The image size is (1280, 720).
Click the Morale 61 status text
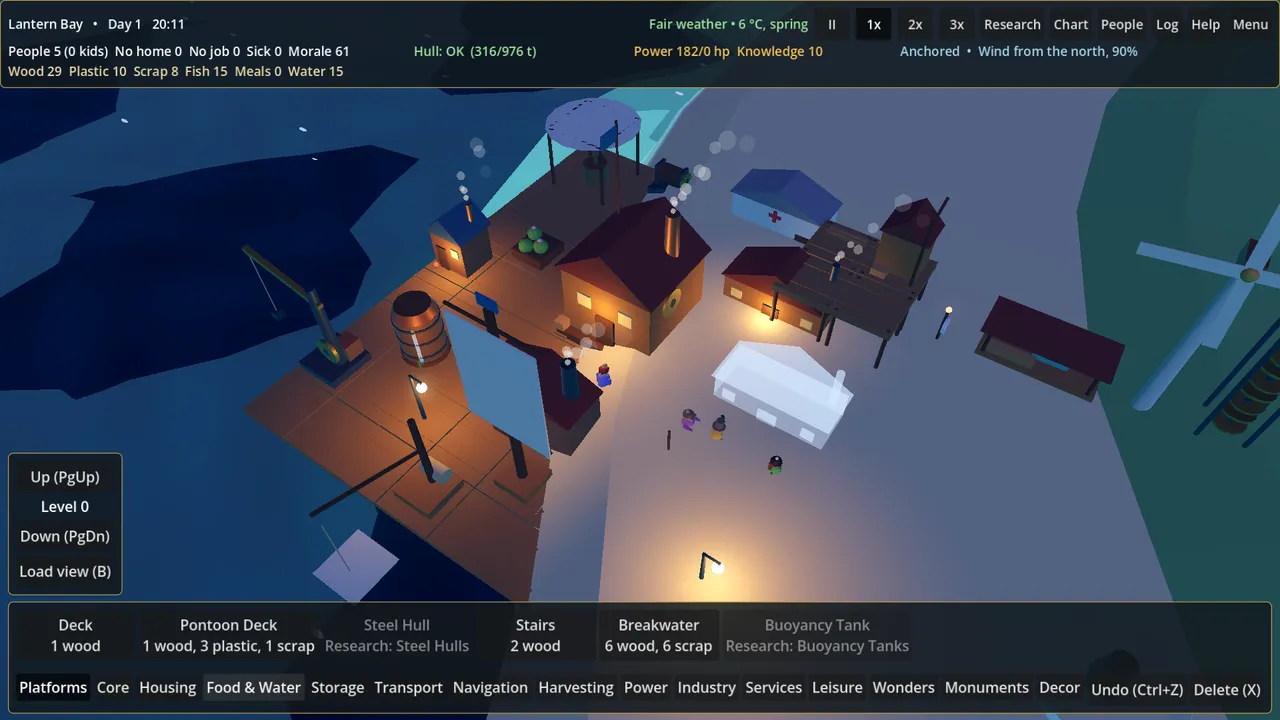(x=319, y=51)
